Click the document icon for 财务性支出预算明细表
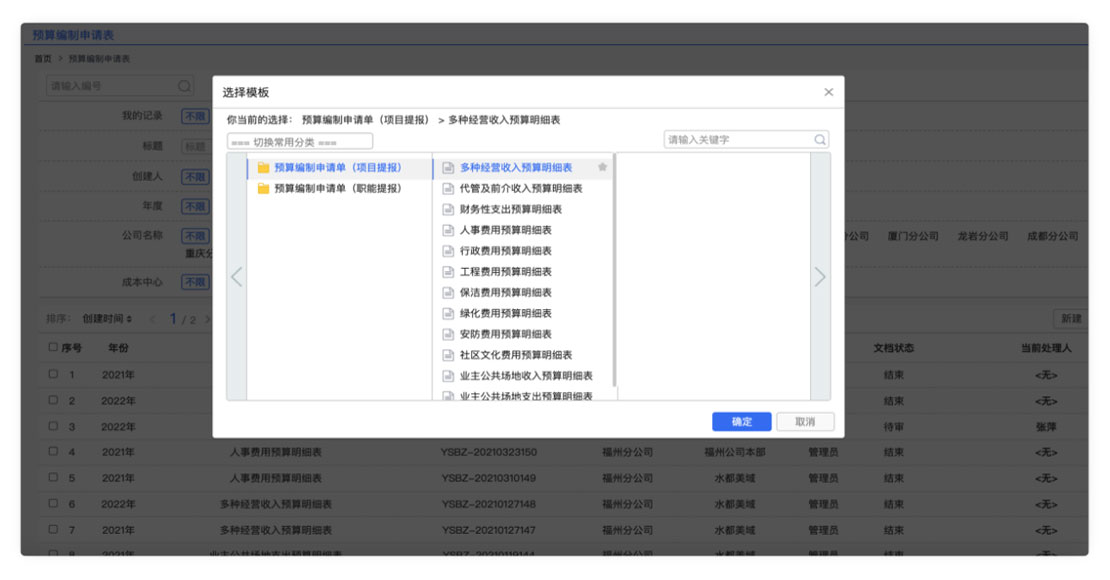1110x580 pixels. pos(449,210)
